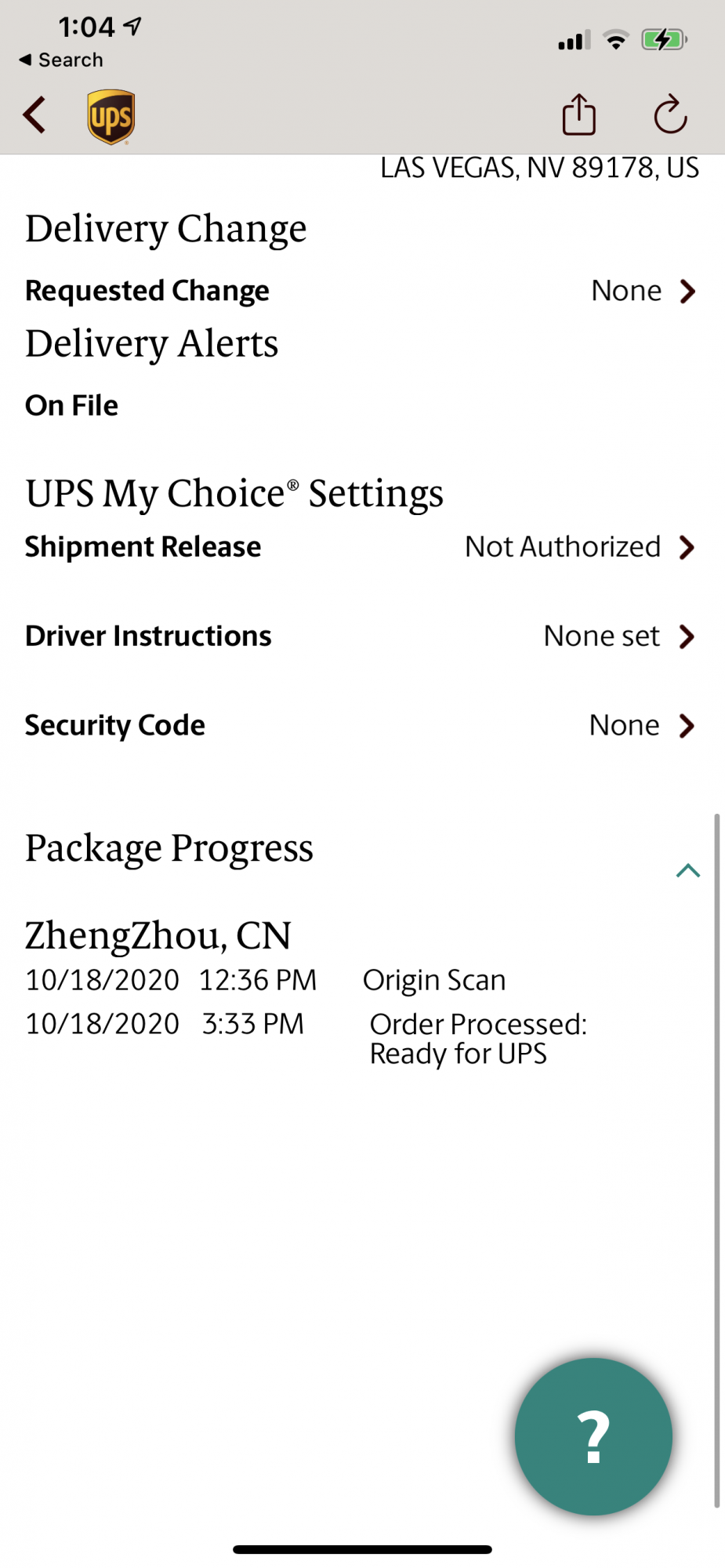The height and width of the screenshot is (1568, 725).
Task: Refresh tracking with reload icon
Action: [670, 115]
